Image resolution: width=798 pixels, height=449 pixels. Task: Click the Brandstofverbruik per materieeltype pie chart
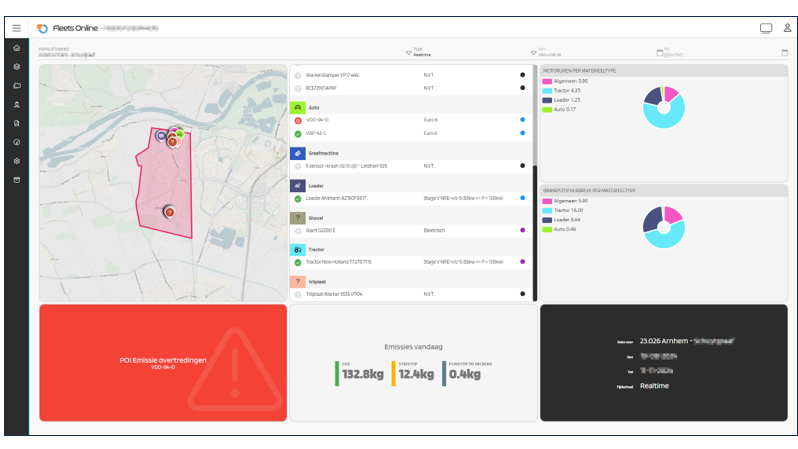coord(664,227)
